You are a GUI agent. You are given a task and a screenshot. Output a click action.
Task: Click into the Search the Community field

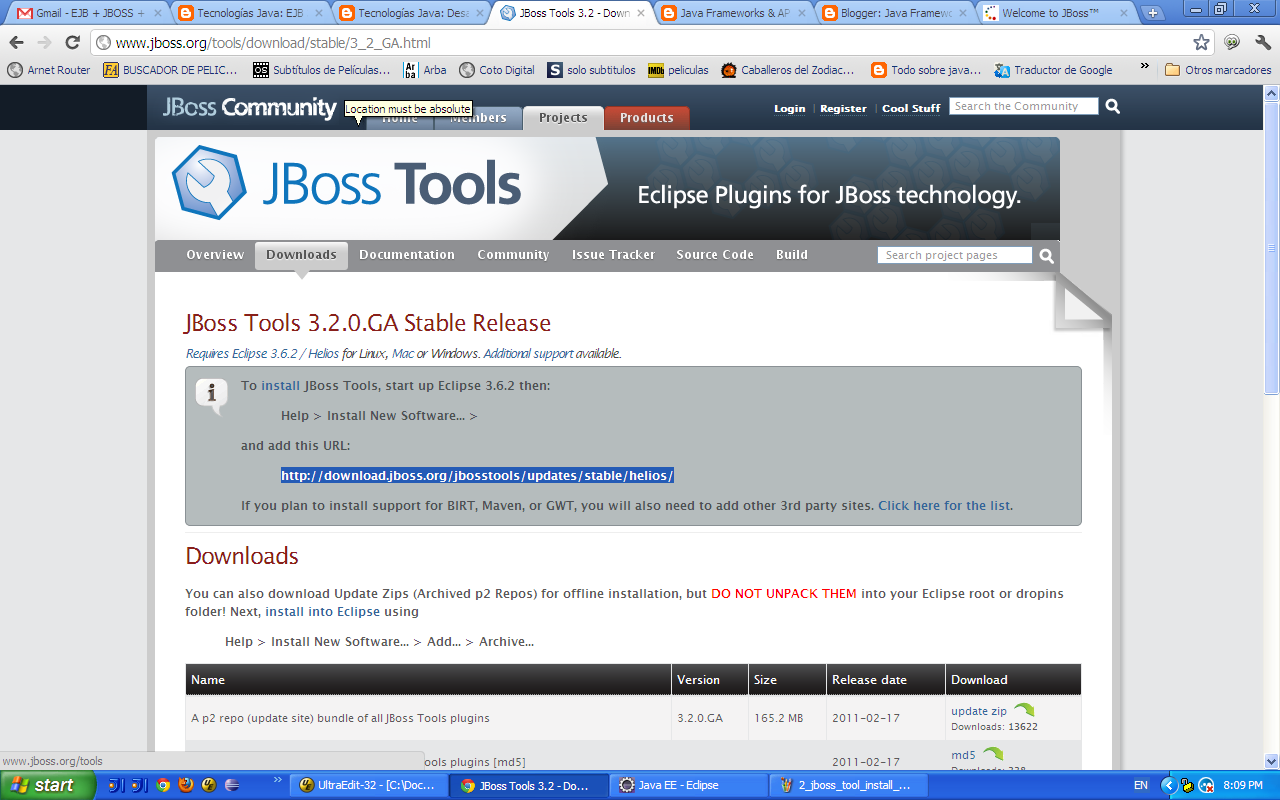pyautogui.click(x=1023, y=106)
